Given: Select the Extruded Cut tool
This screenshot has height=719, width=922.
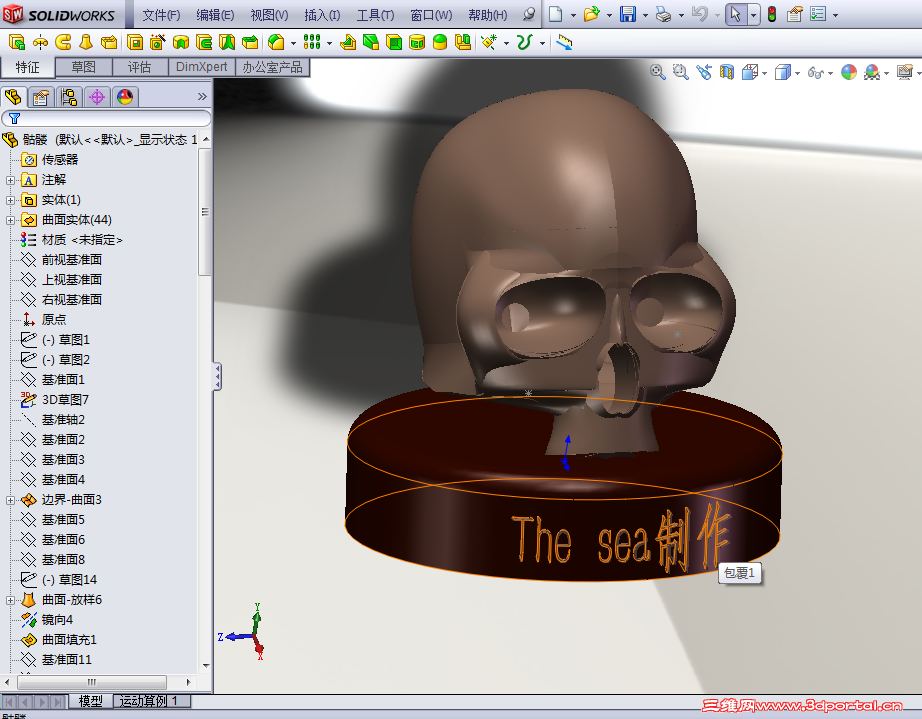Looking at the screenshot, I should [135, 42].
